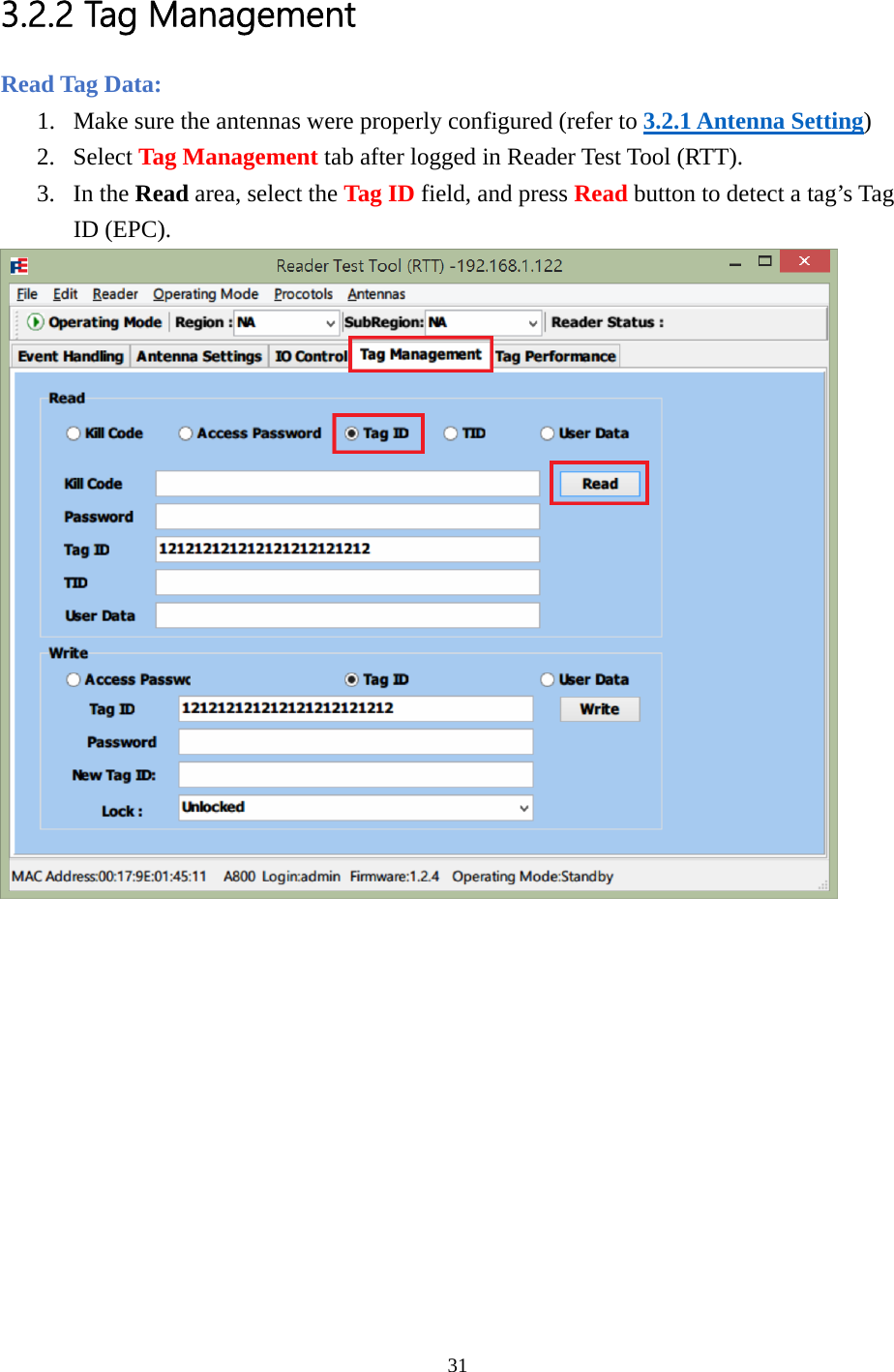Screen dimensions: 894x1372
Task: Open the Edit menu
Action: (x=65, y=293)
